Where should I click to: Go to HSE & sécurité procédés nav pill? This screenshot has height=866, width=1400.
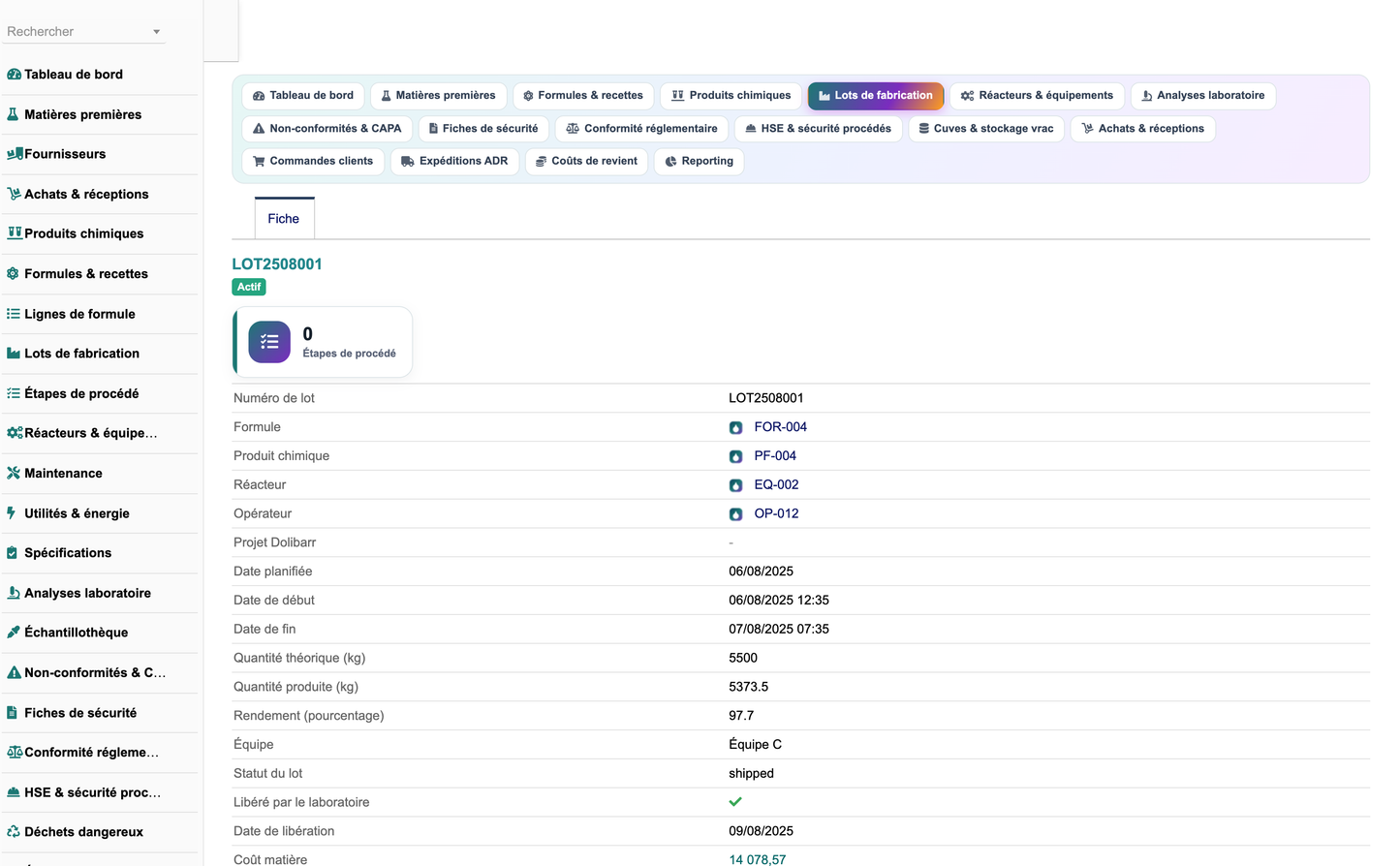pos(819,129)
